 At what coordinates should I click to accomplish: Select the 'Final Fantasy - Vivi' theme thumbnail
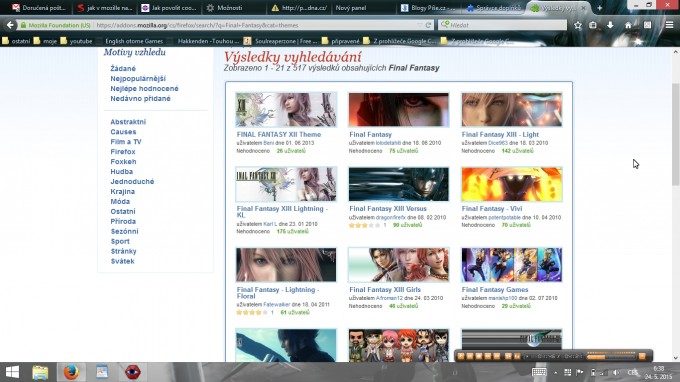point(512,184)
